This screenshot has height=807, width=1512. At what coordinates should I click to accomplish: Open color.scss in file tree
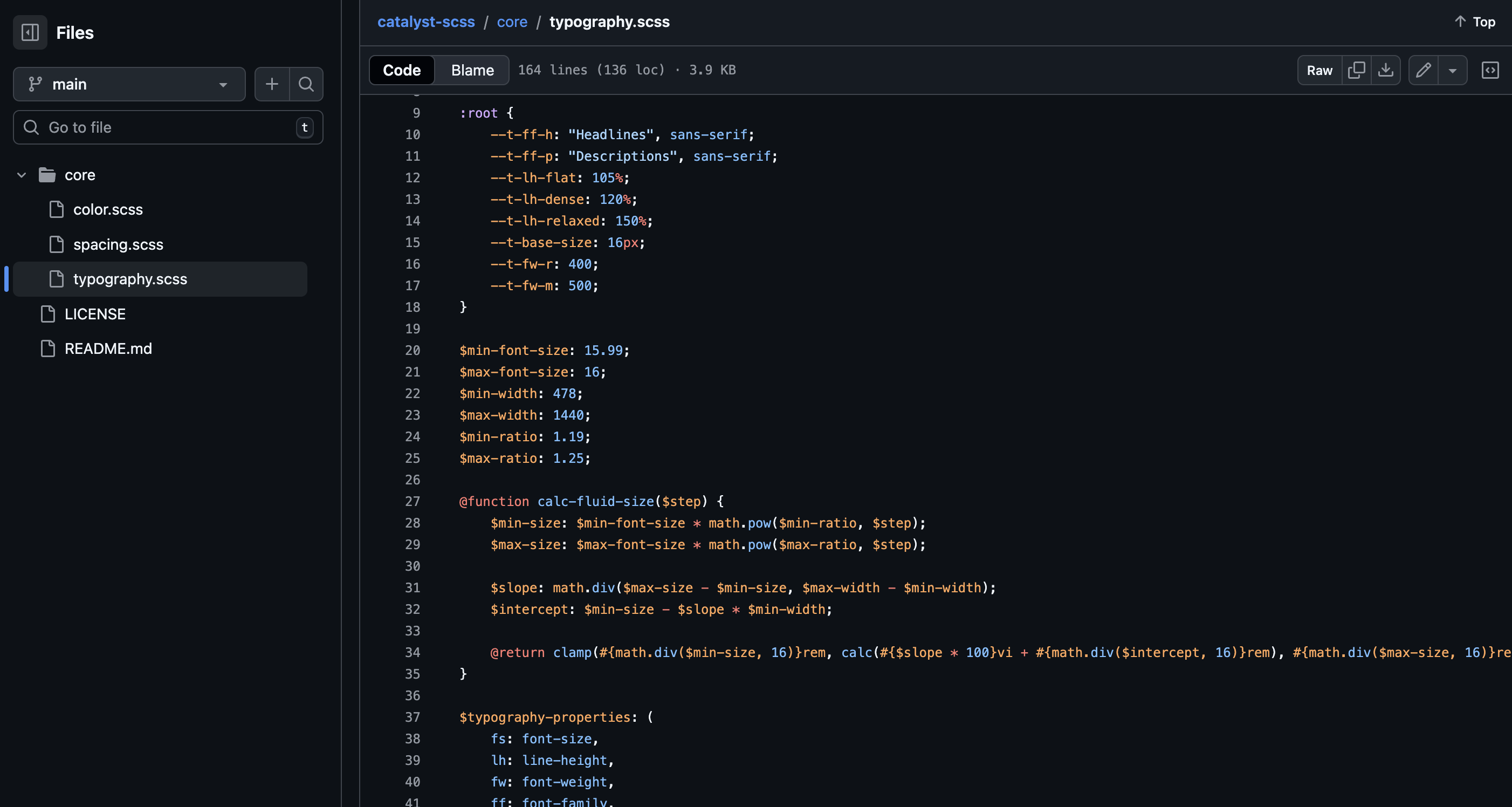[x=108, y=210]
